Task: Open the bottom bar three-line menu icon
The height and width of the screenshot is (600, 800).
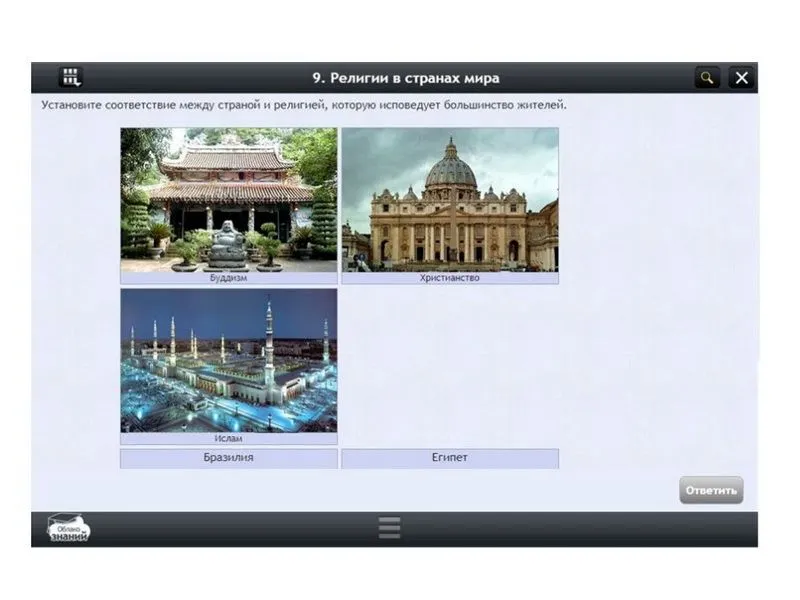Action: tap(390, 528)
